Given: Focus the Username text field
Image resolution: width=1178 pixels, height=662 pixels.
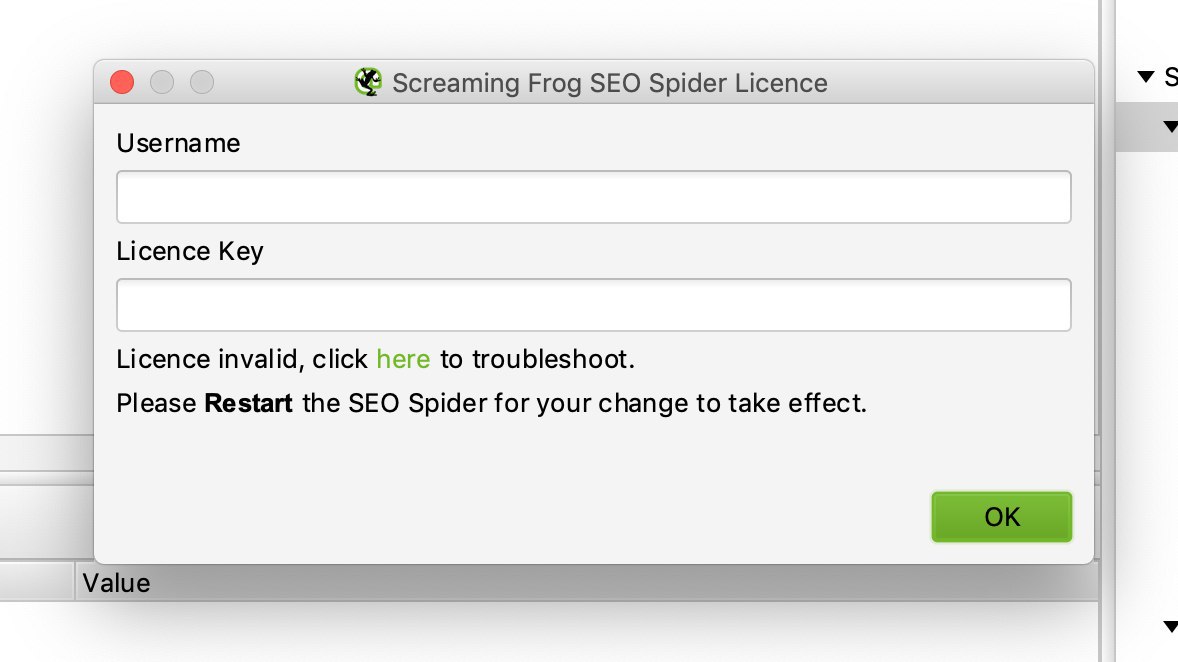Looking at the screenshot, I should [594, 197].
